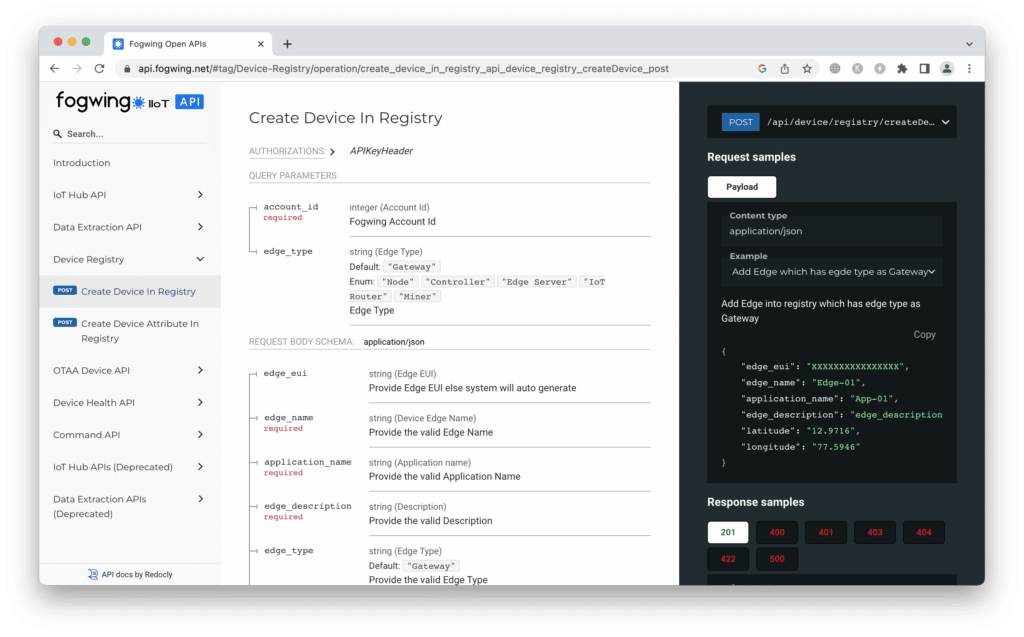Expand the AUTHORIZATIONS arrow
The image size is (1024, 637).
[332, 152]
